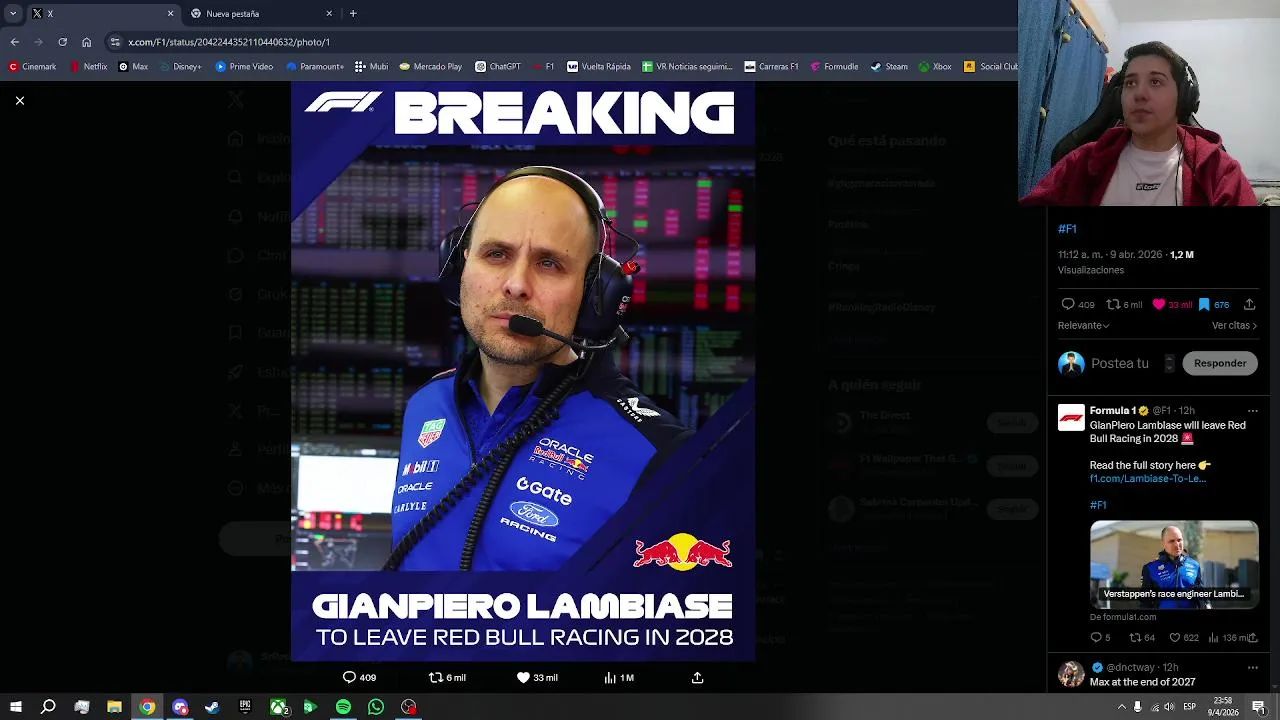This screenshot has width=1280, height=720.
Task: Open the Xbox bookmark
Action: 934,67
